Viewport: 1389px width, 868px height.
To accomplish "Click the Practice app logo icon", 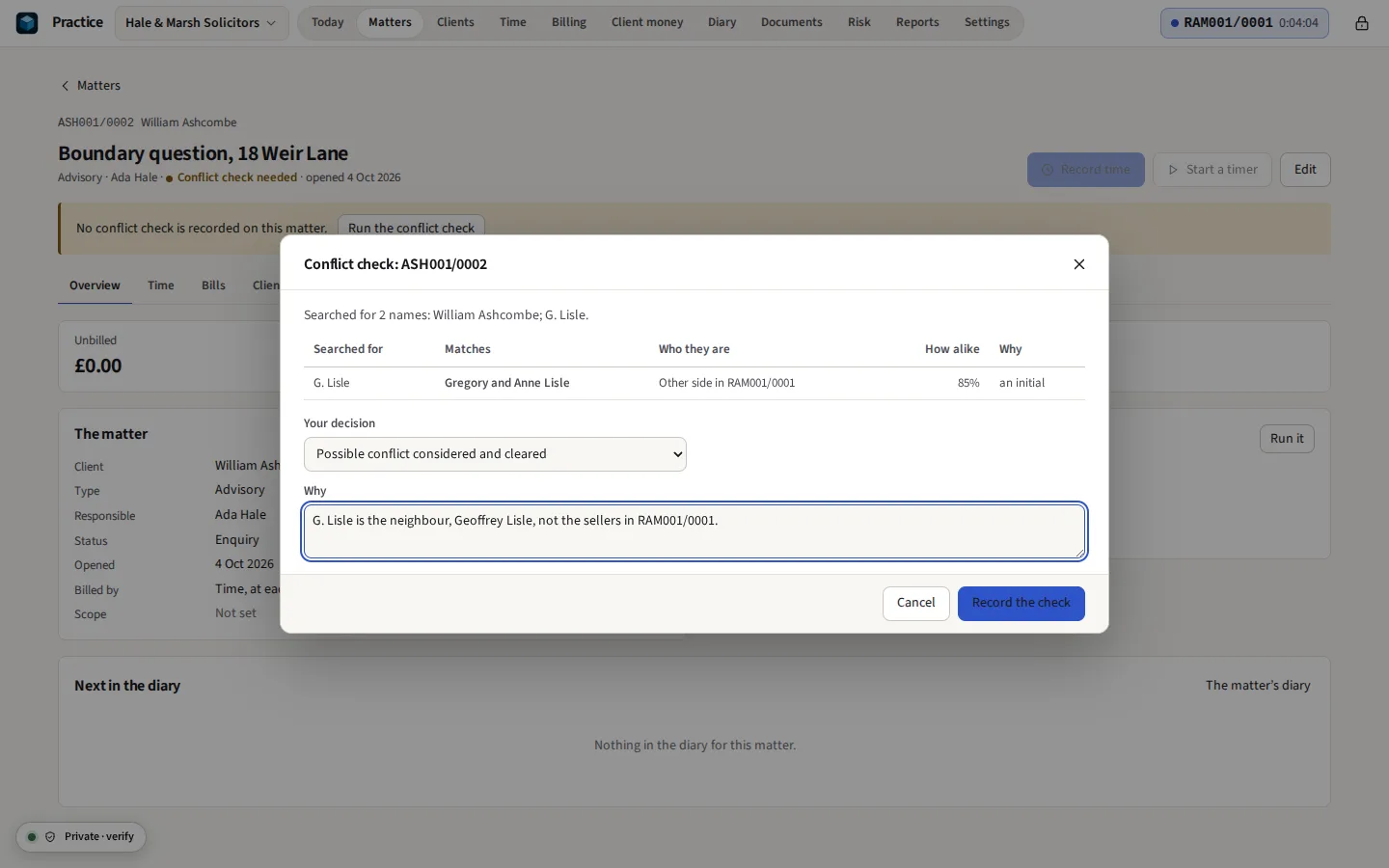I will coord(27,22).
